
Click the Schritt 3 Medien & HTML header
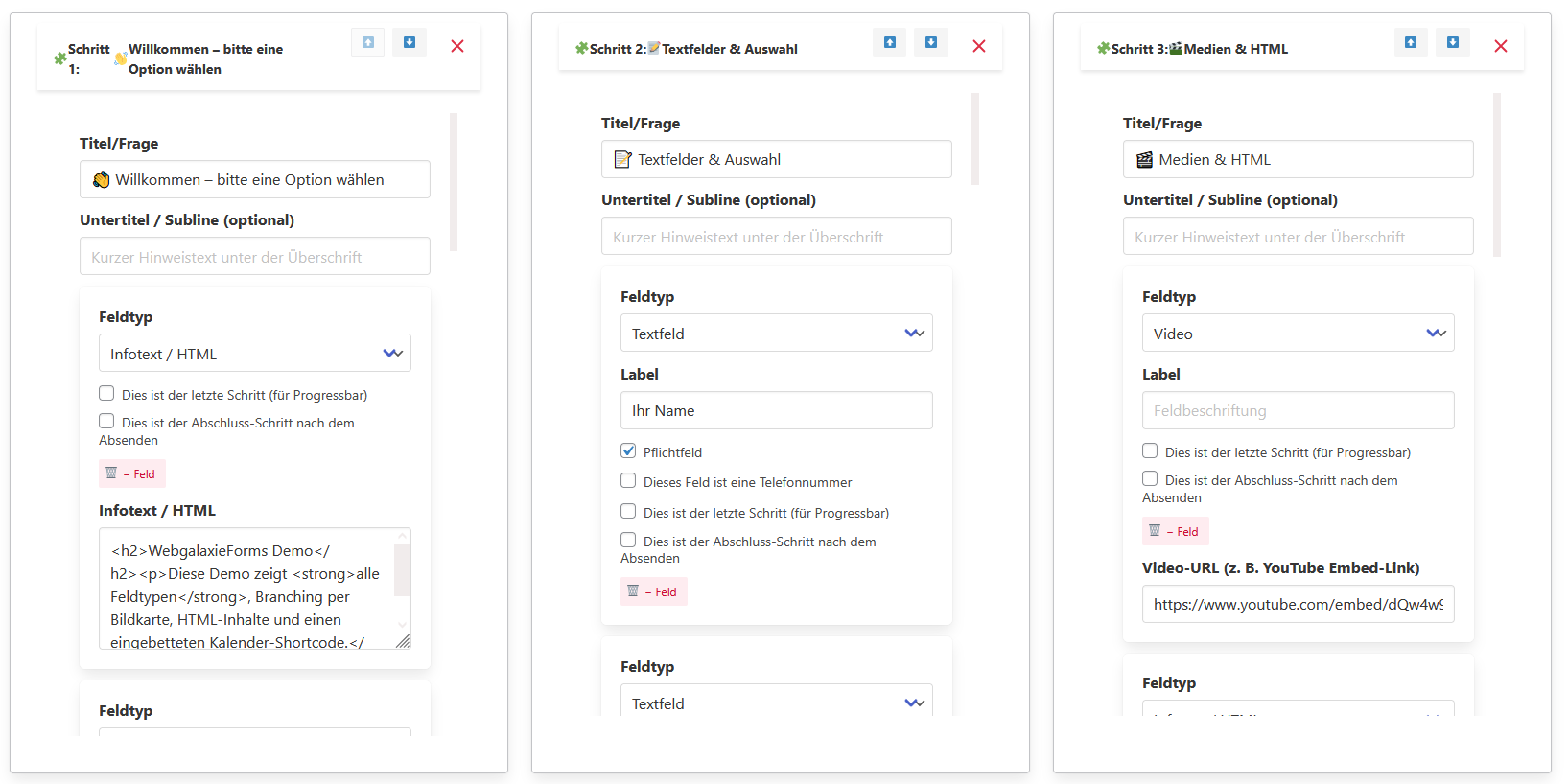click(1199, 49)
